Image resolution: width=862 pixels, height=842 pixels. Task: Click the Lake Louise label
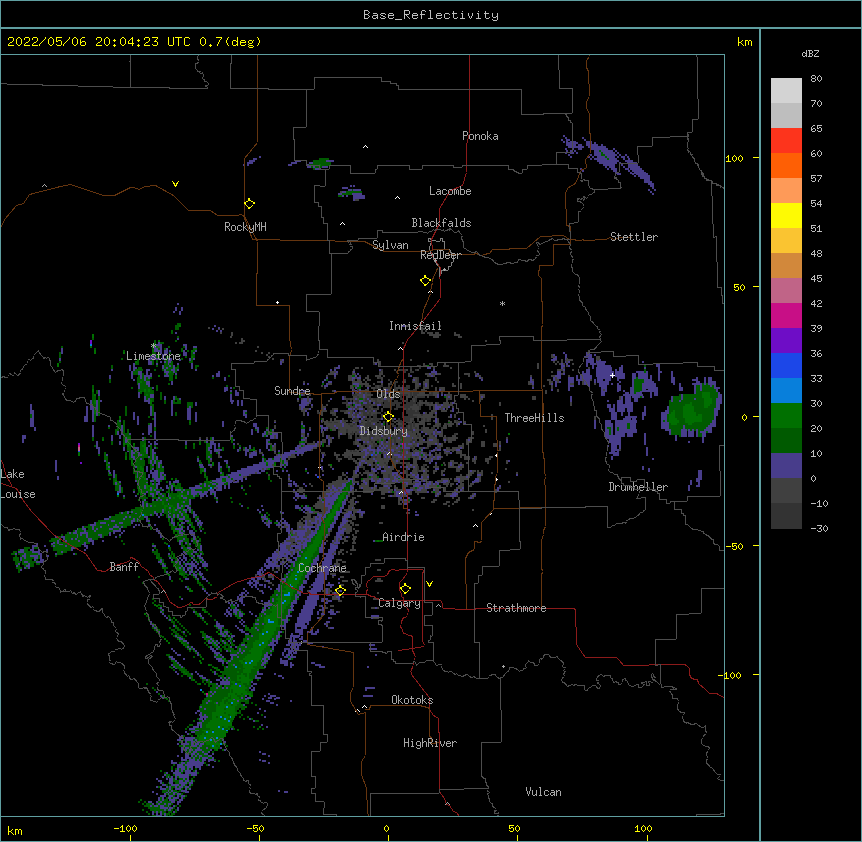point(18,484)
